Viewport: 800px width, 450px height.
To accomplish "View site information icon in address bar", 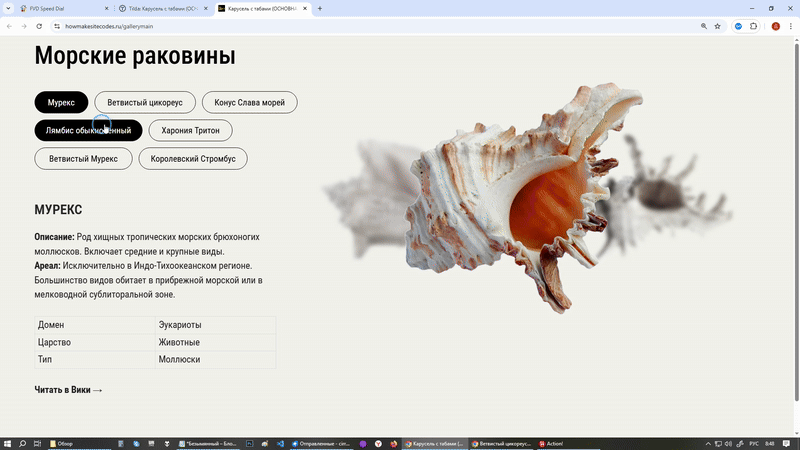I will point(57,26).
